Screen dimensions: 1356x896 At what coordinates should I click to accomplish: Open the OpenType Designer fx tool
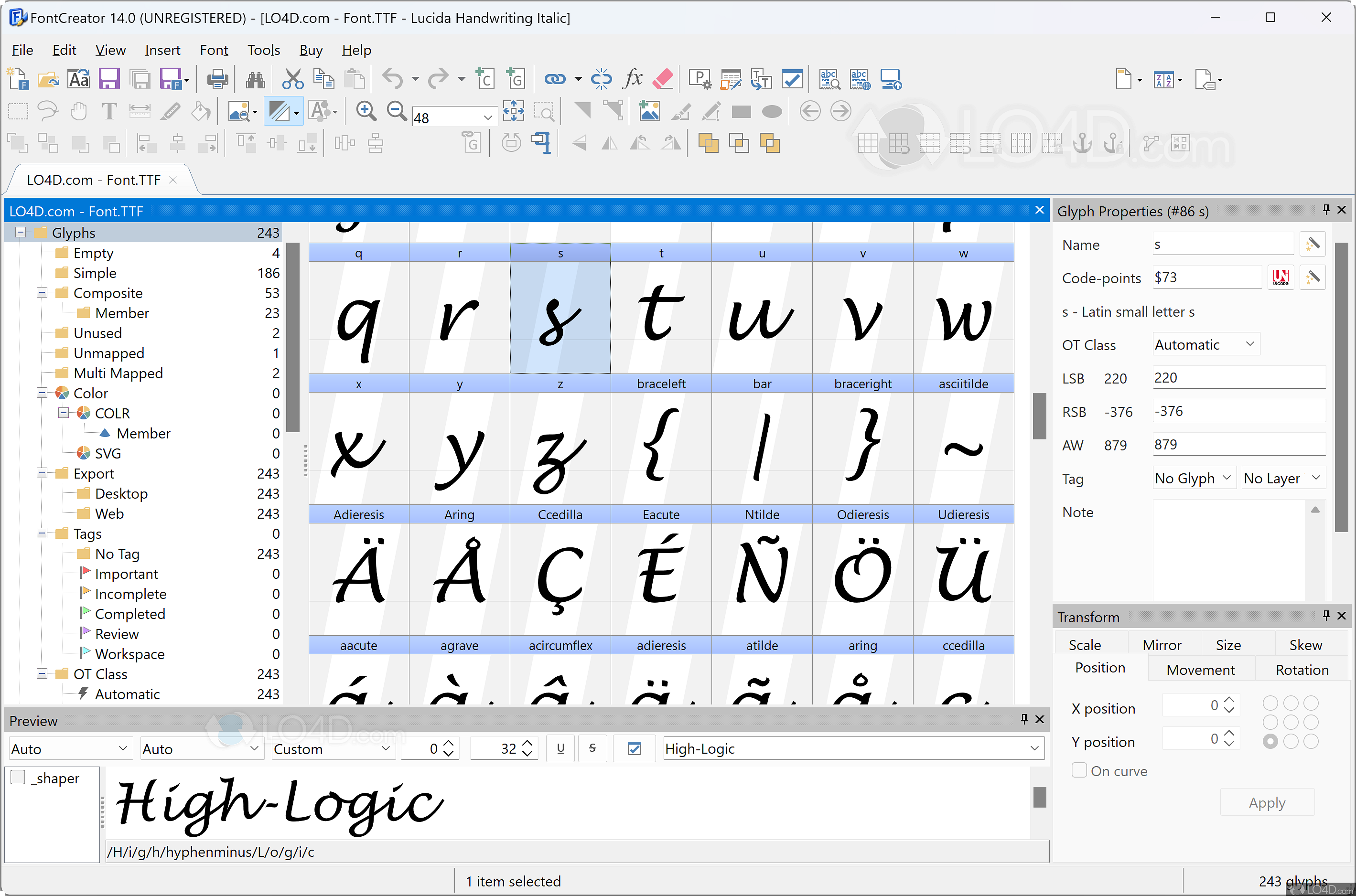tap(632, 79)
